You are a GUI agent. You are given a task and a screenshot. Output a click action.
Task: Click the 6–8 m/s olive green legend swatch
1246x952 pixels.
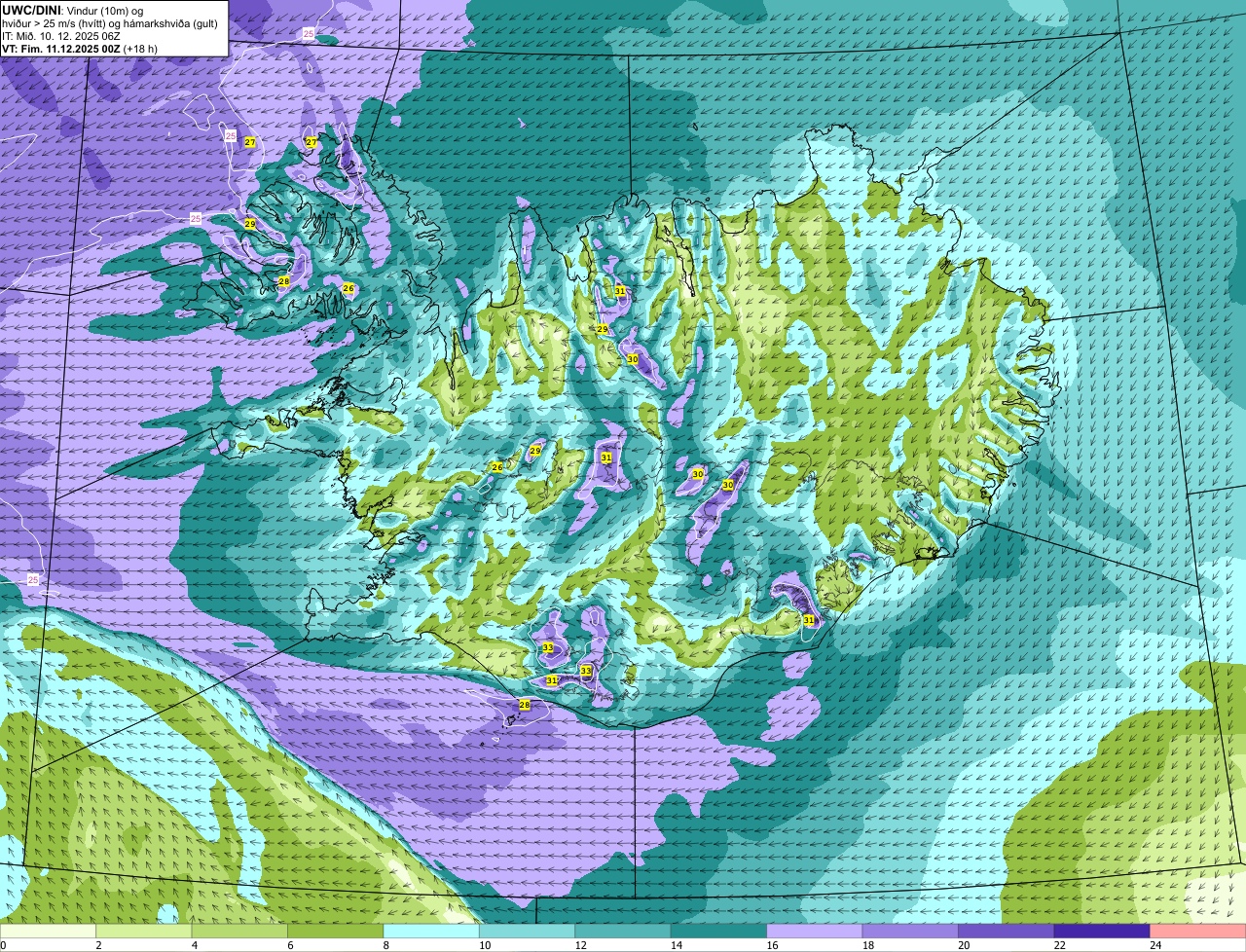click(337, 932)
